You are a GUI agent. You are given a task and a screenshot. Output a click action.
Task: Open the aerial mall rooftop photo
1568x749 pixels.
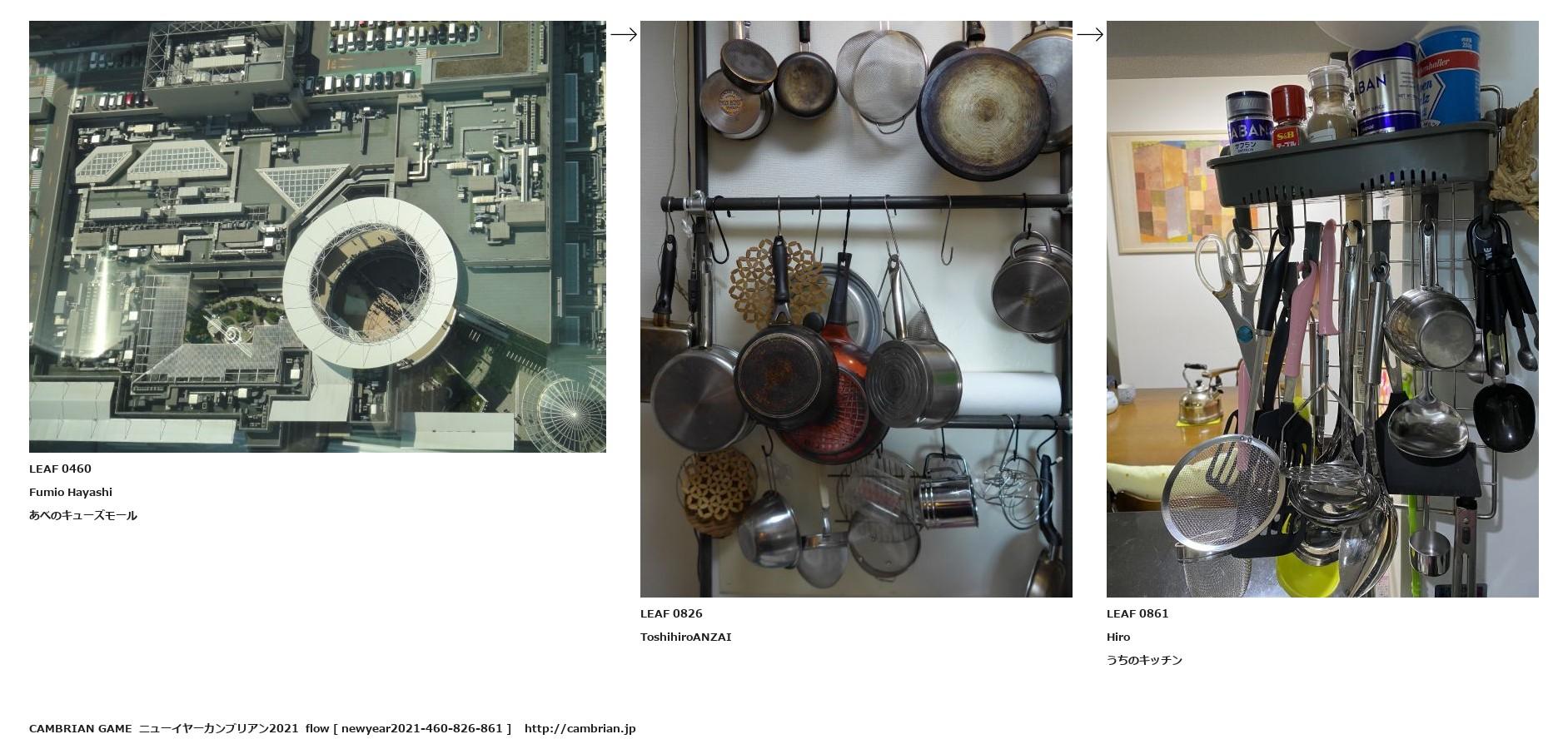pos(317,236)
